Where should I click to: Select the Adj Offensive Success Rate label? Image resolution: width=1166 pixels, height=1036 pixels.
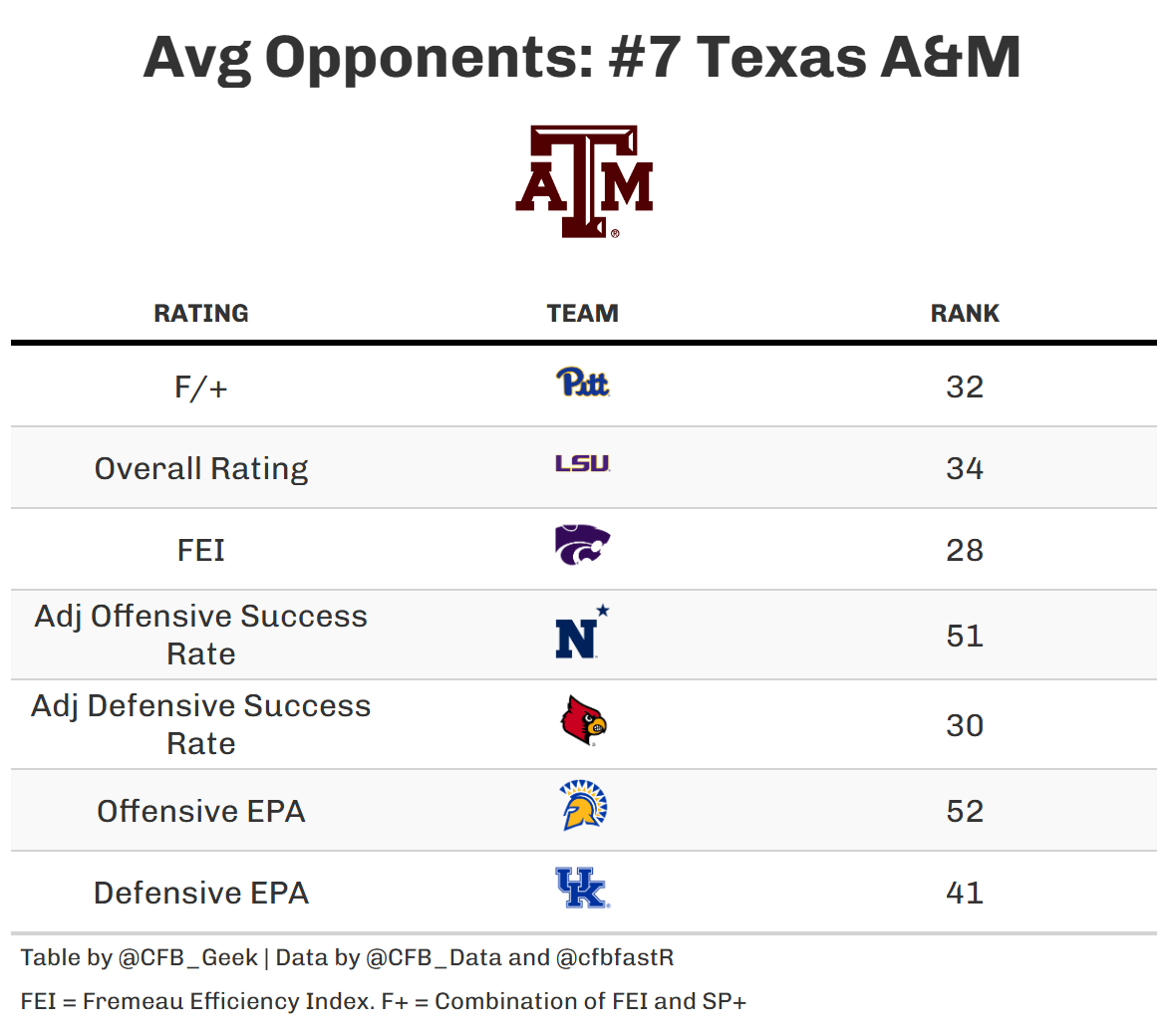201,635
